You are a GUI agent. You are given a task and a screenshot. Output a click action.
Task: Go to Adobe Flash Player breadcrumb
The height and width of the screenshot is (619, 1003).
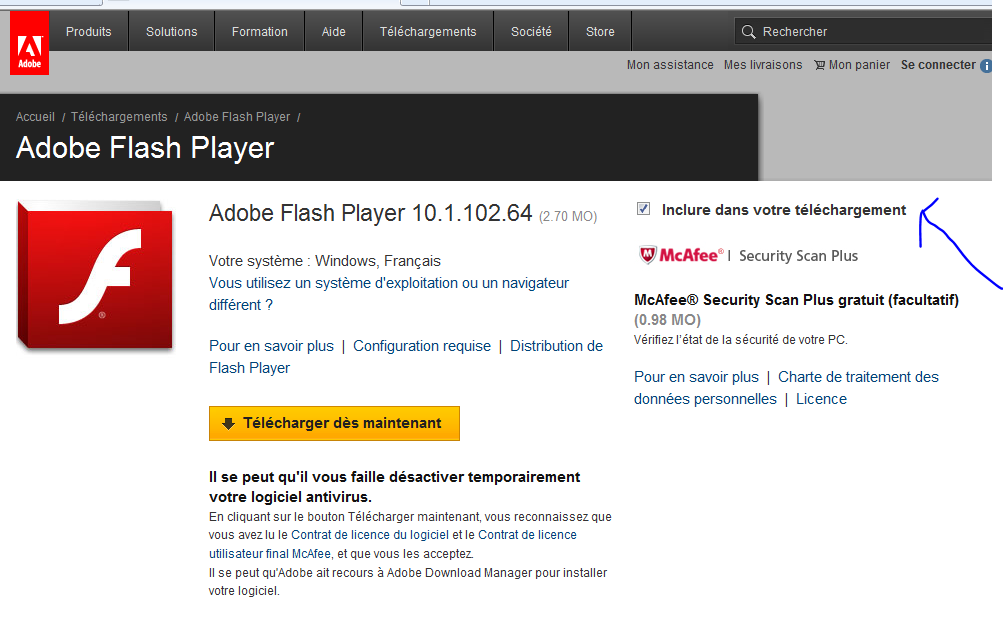237,117
